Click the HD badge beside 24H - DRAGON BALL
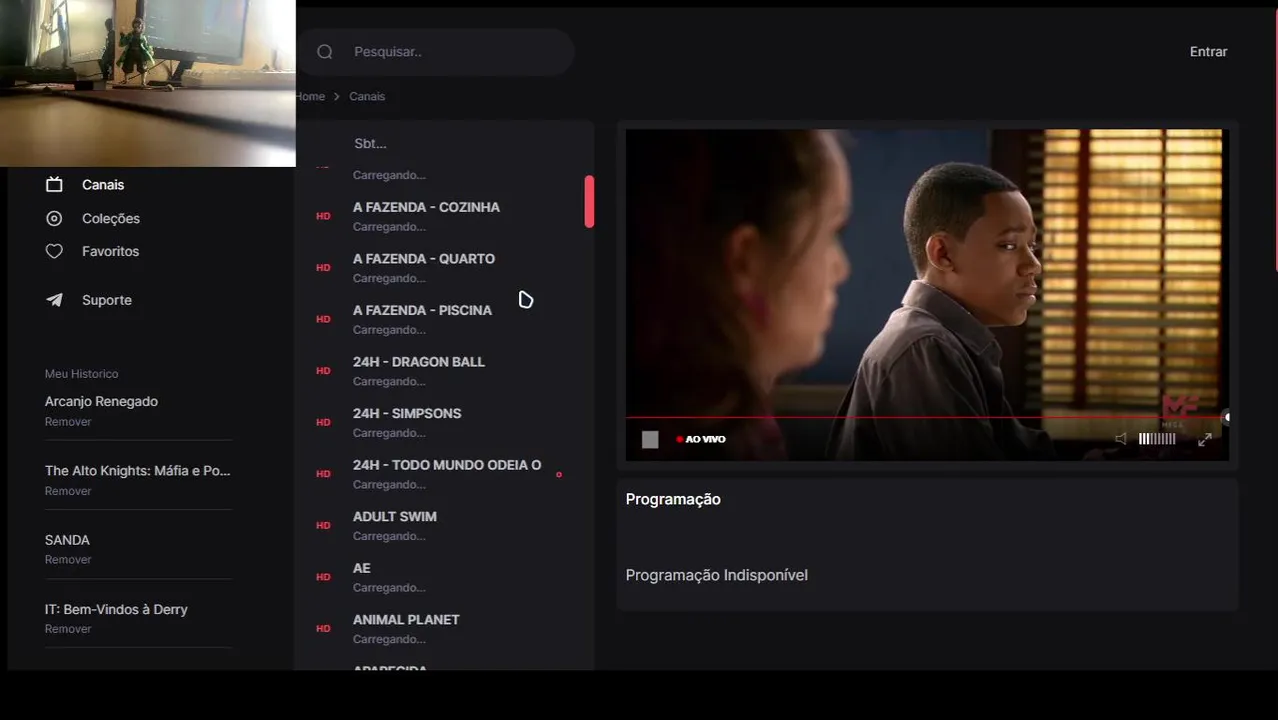This screenshot has height=720, width=1278. (323, 371)
